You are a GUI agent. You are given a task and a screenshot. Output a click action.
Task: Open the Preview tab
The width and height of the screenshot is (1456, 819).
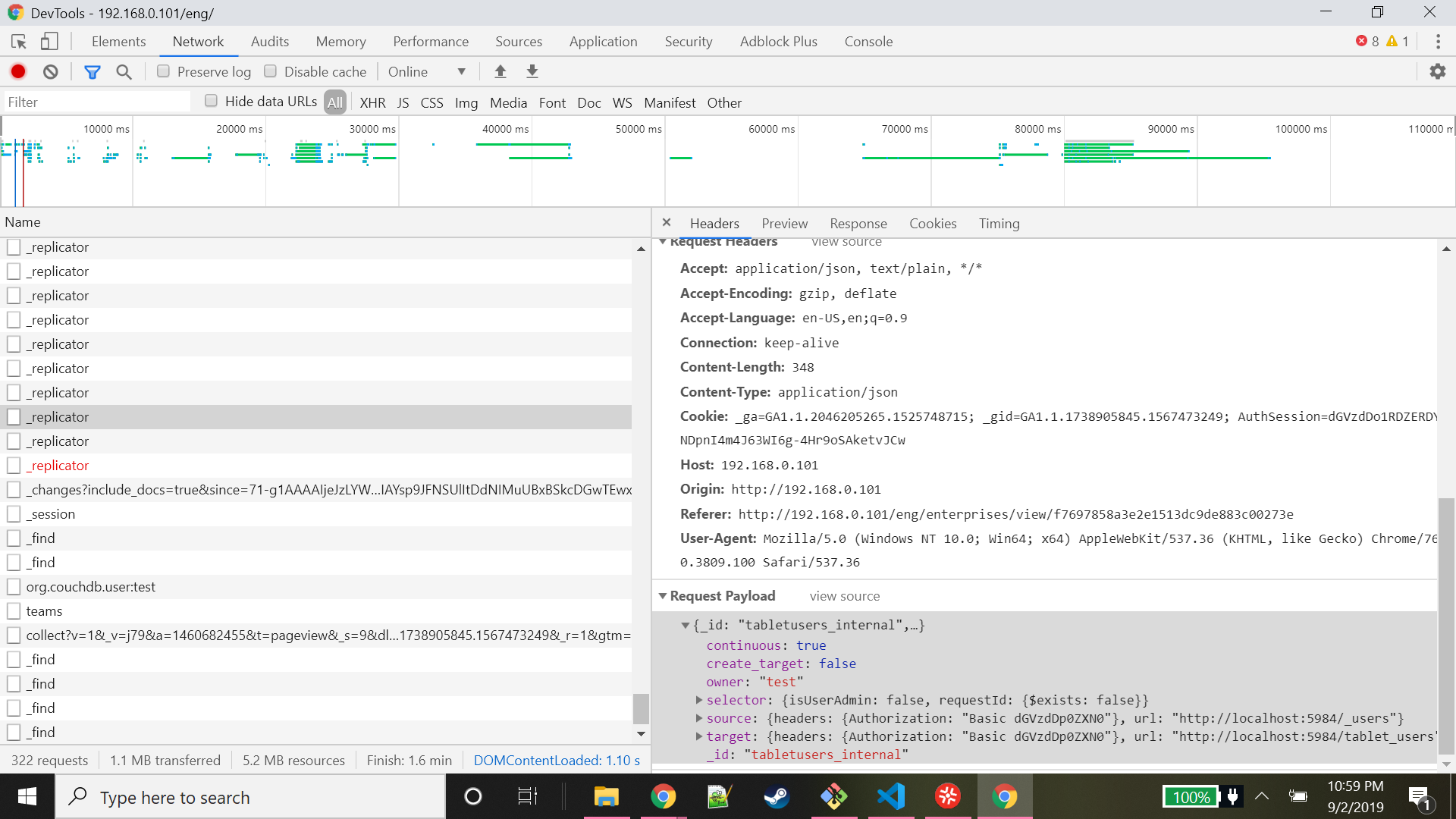[x=784, y=223]
